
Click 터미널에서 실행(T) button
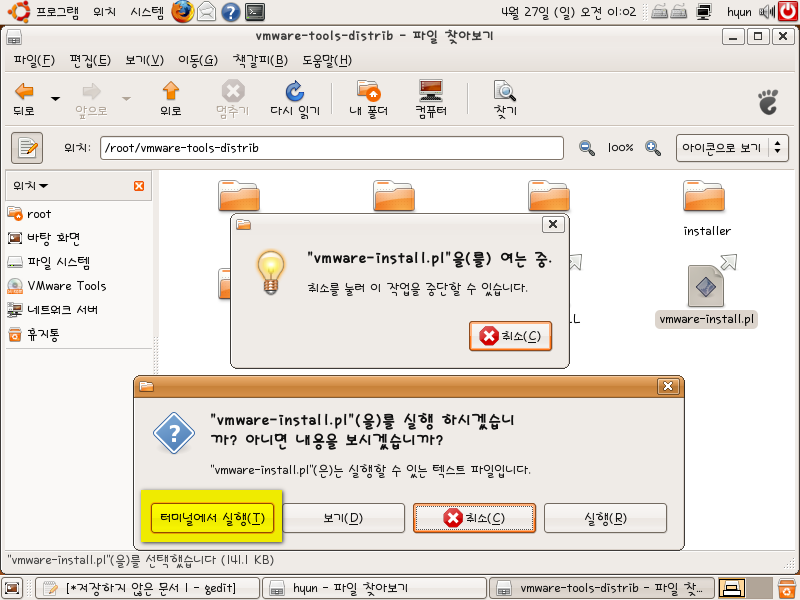click(x=212, y=518)
